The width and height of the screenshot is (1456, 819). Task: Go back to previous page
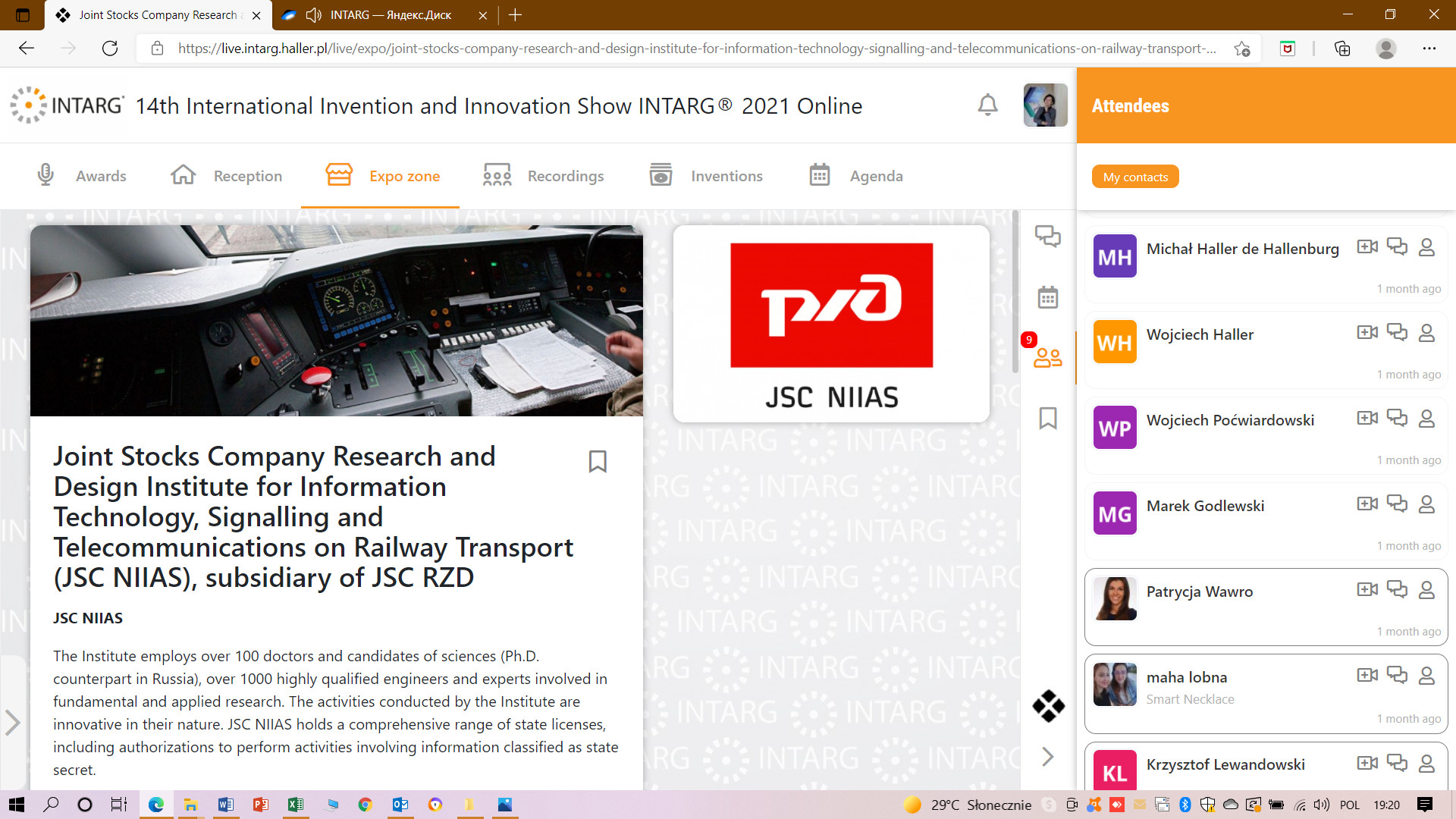click(27, 49)
